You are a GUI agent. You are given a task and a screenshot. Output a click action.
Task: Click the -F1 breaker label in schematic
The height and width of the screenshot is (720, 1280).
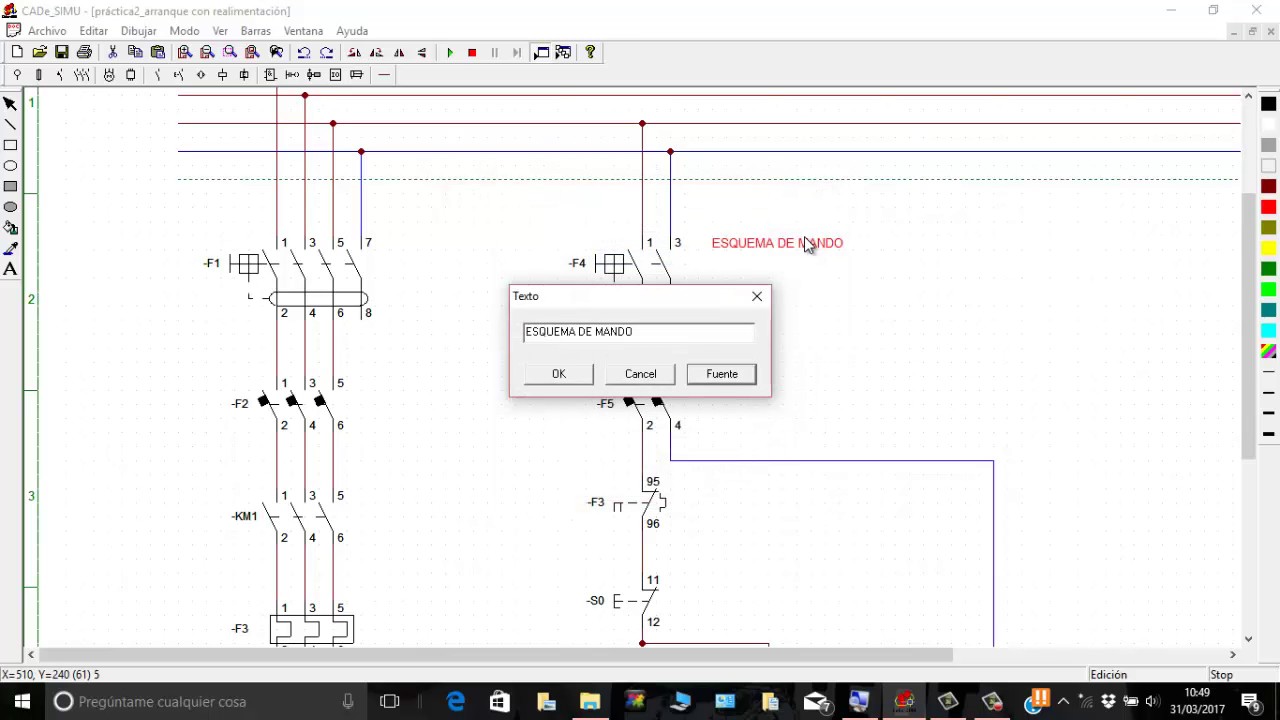pos(211,263)
